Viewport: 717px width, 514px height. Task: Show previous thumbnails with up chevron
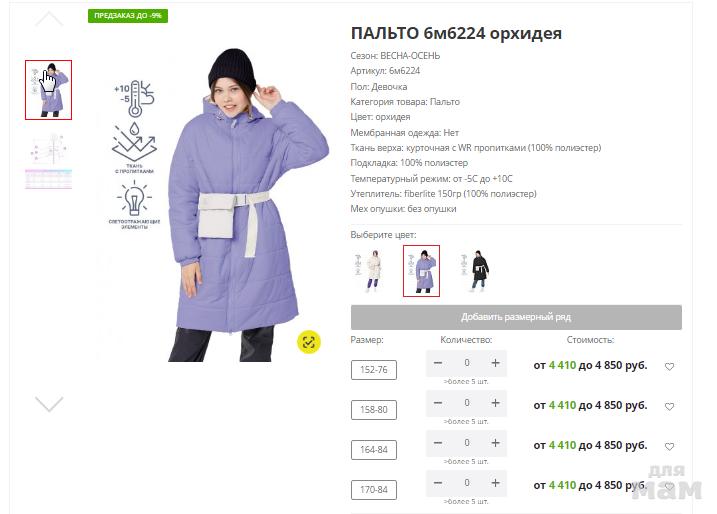pyautogui.click(x=49, y=19)
